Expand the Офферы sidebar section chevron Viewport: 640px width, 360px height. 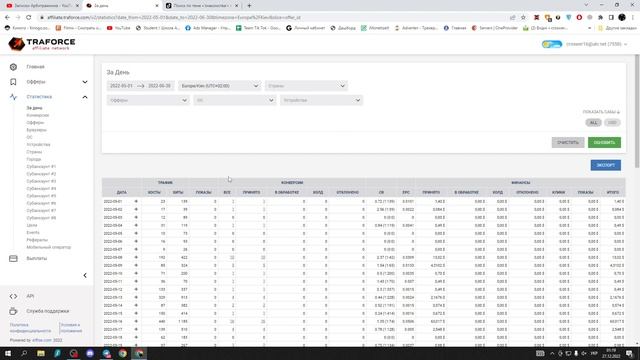click(x=85, y=82)
